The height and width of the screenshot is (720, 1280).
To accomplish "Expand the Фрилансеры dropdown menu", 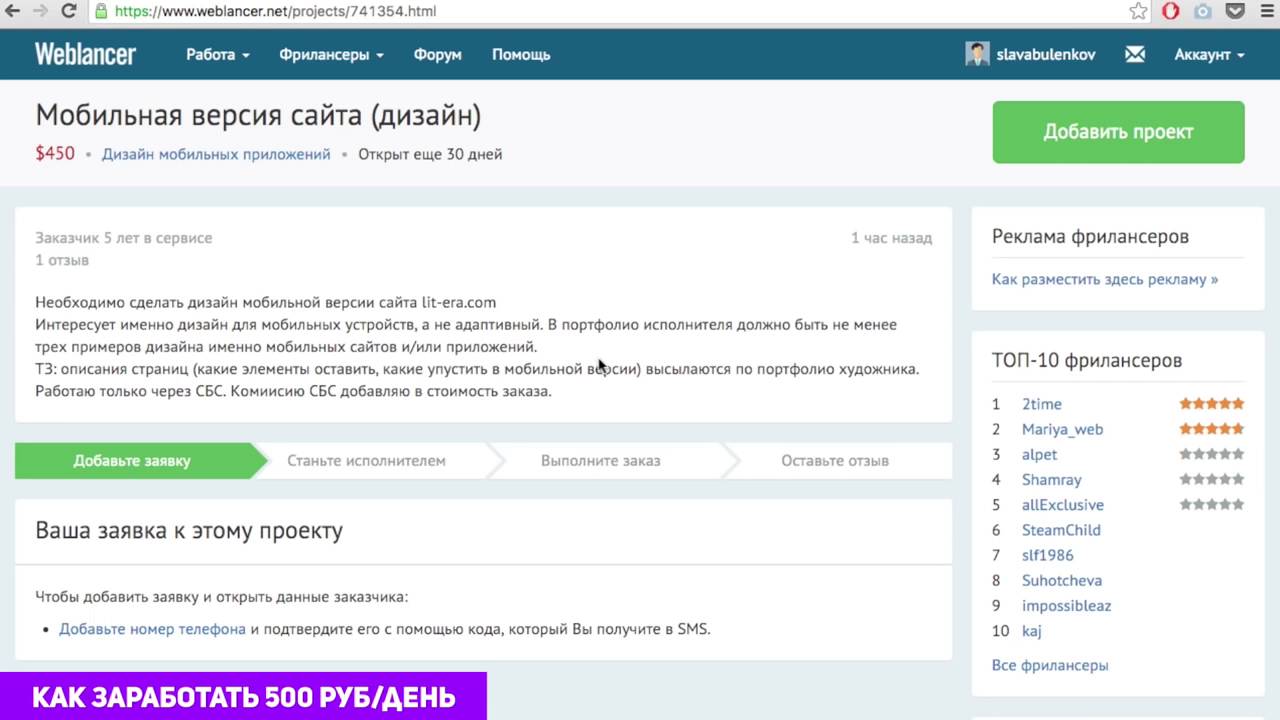I will 331,54.
